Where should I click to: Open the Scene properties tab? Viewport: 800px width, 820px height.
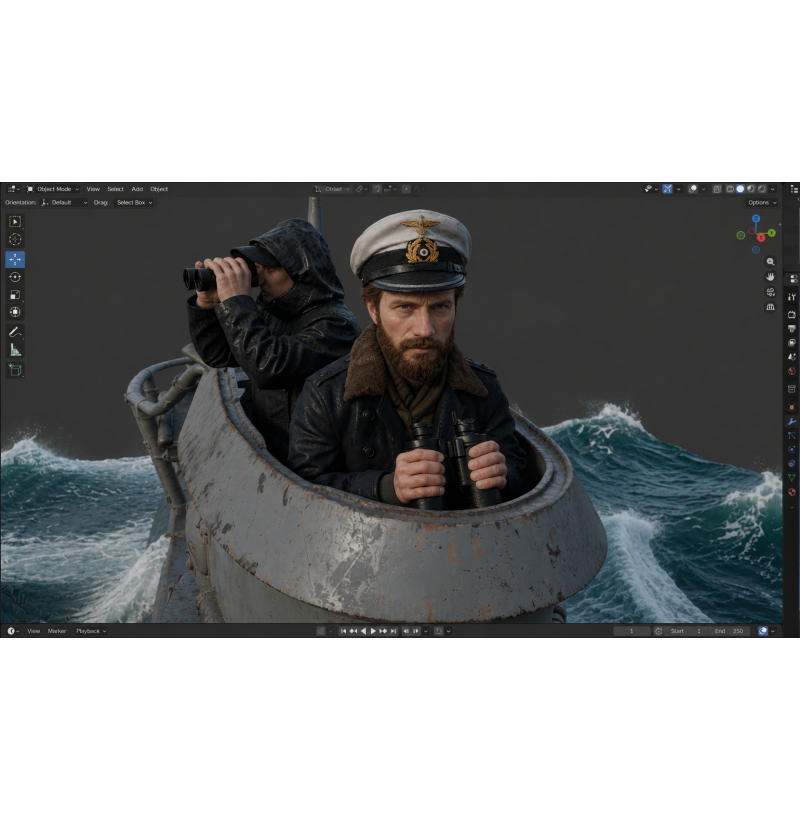pyautogui.click(x=792, y=357)
